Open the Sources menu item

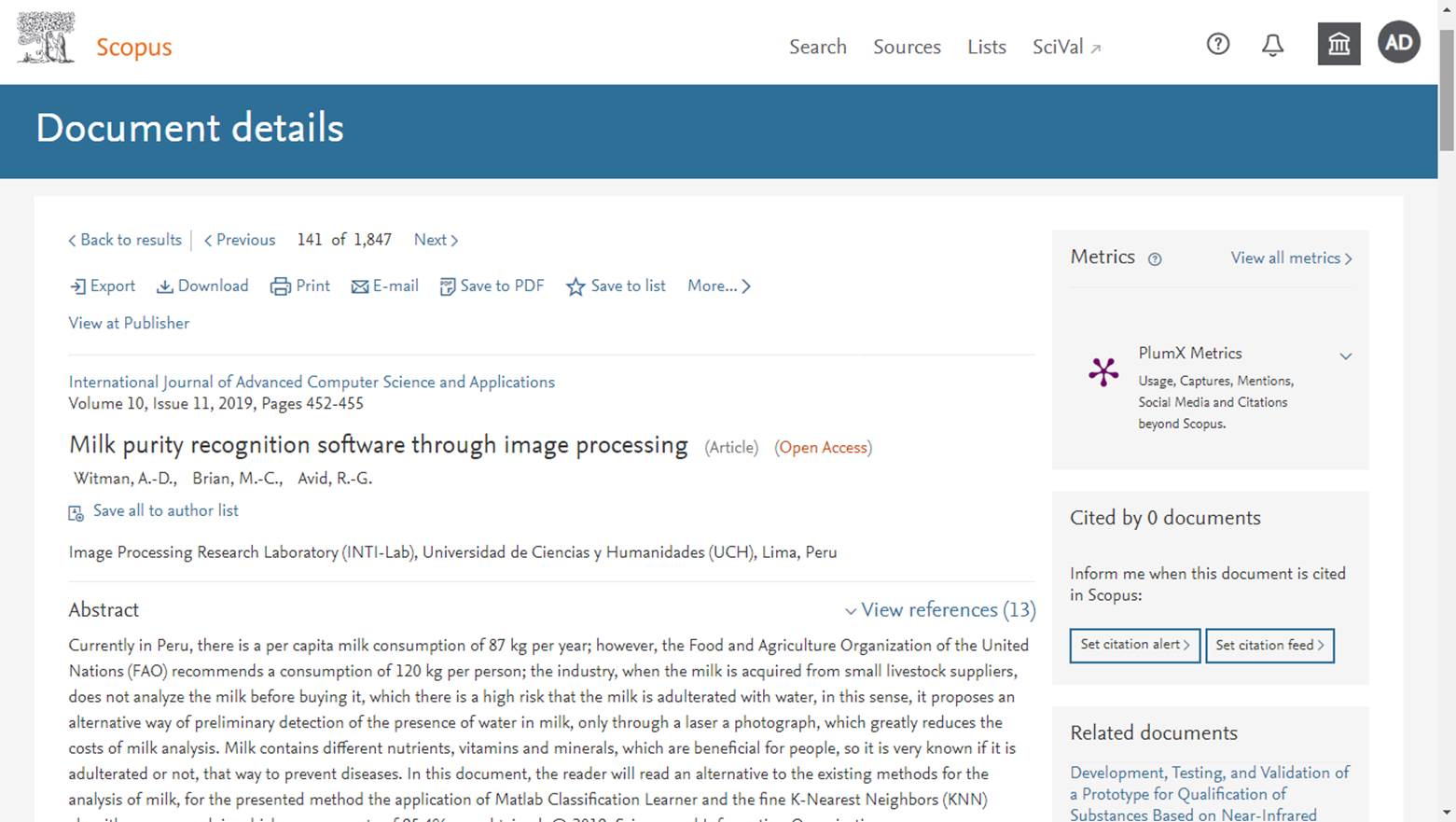pyautogui.click(x=907, y=47)
